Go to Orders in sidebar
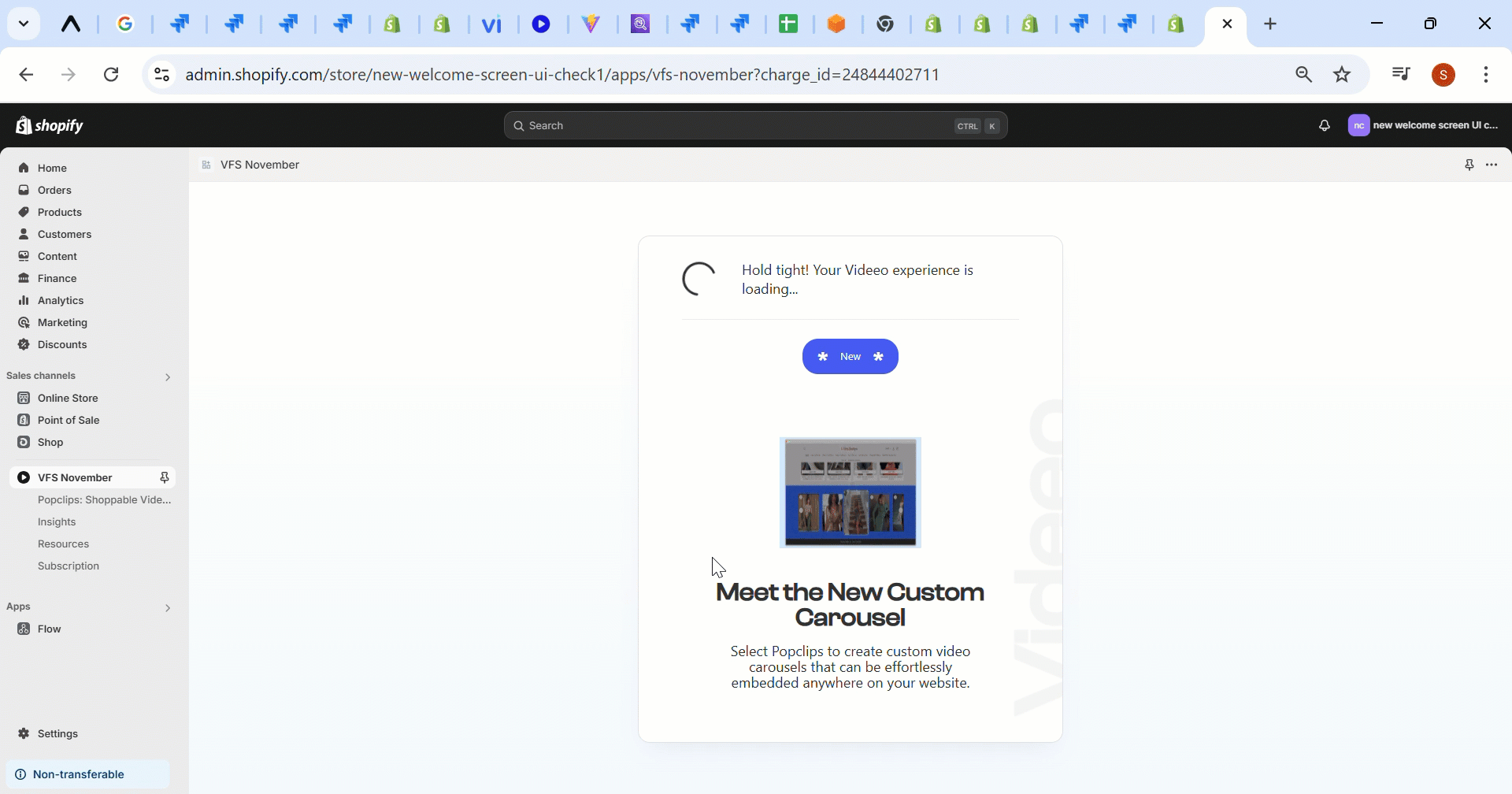 pos(54,190)
